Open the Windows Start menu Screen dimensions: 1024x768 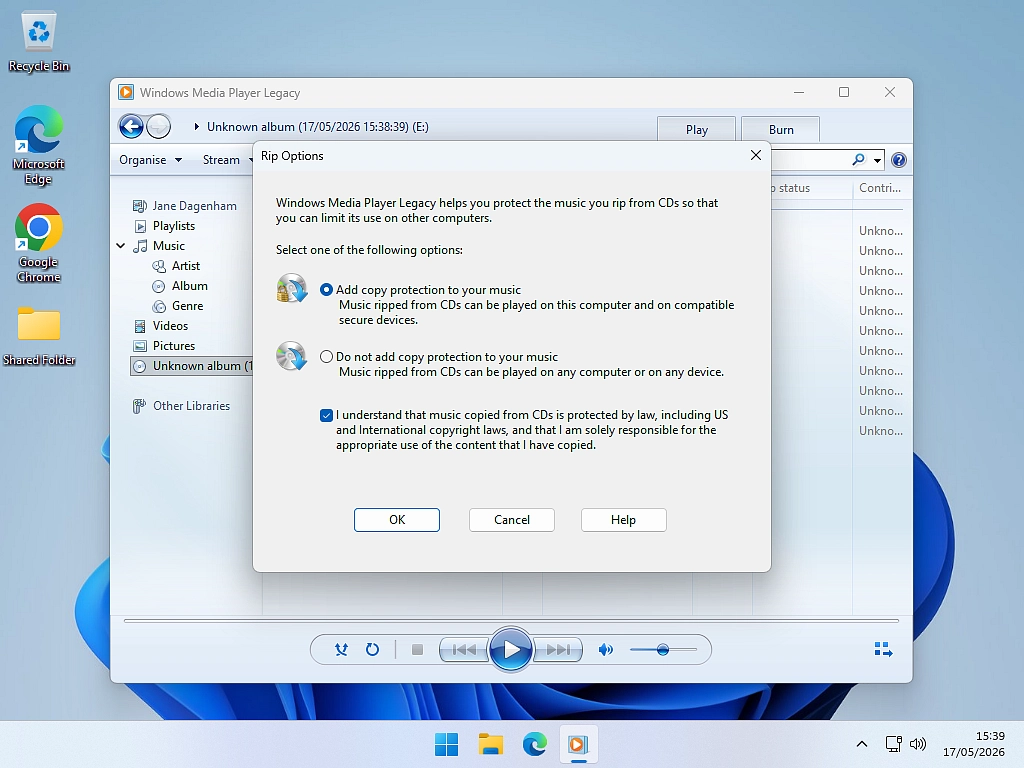point(447,744)
